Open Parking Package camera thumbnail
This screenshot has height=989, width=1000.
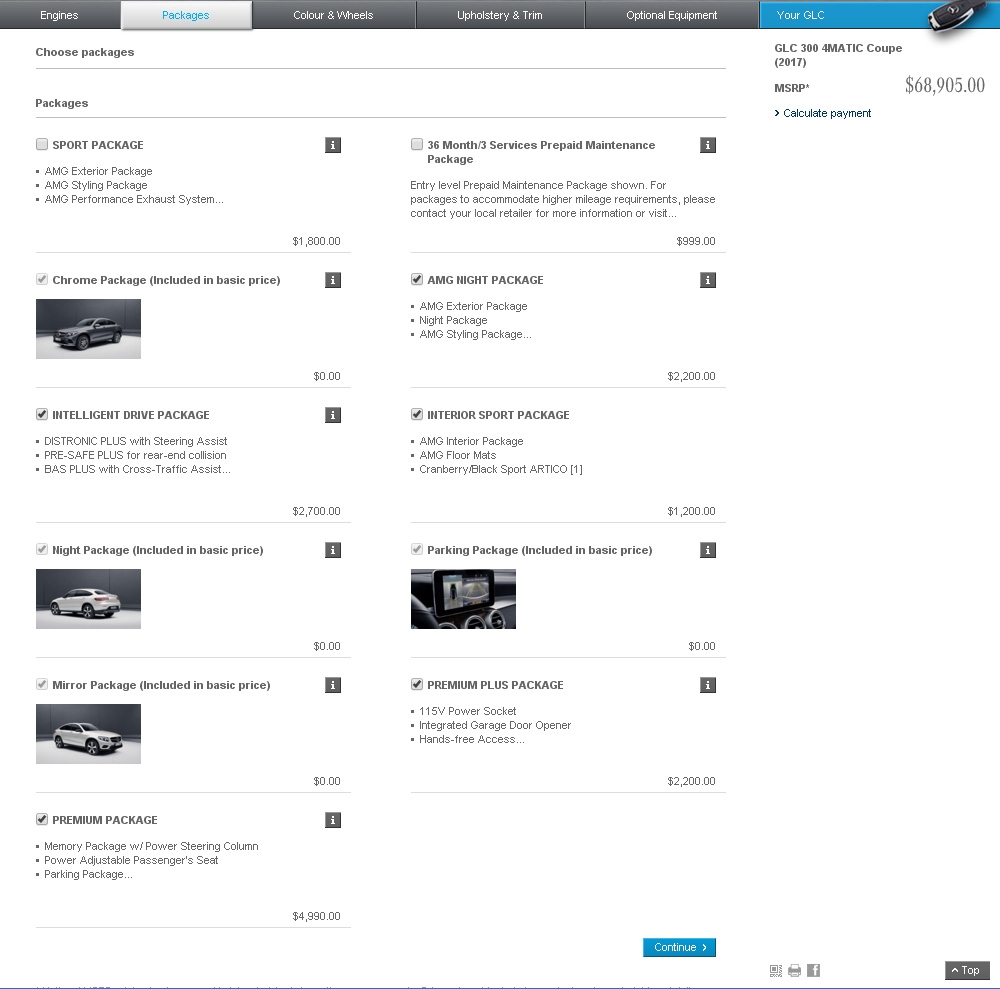pyautogui.click(x=463, y=599)
